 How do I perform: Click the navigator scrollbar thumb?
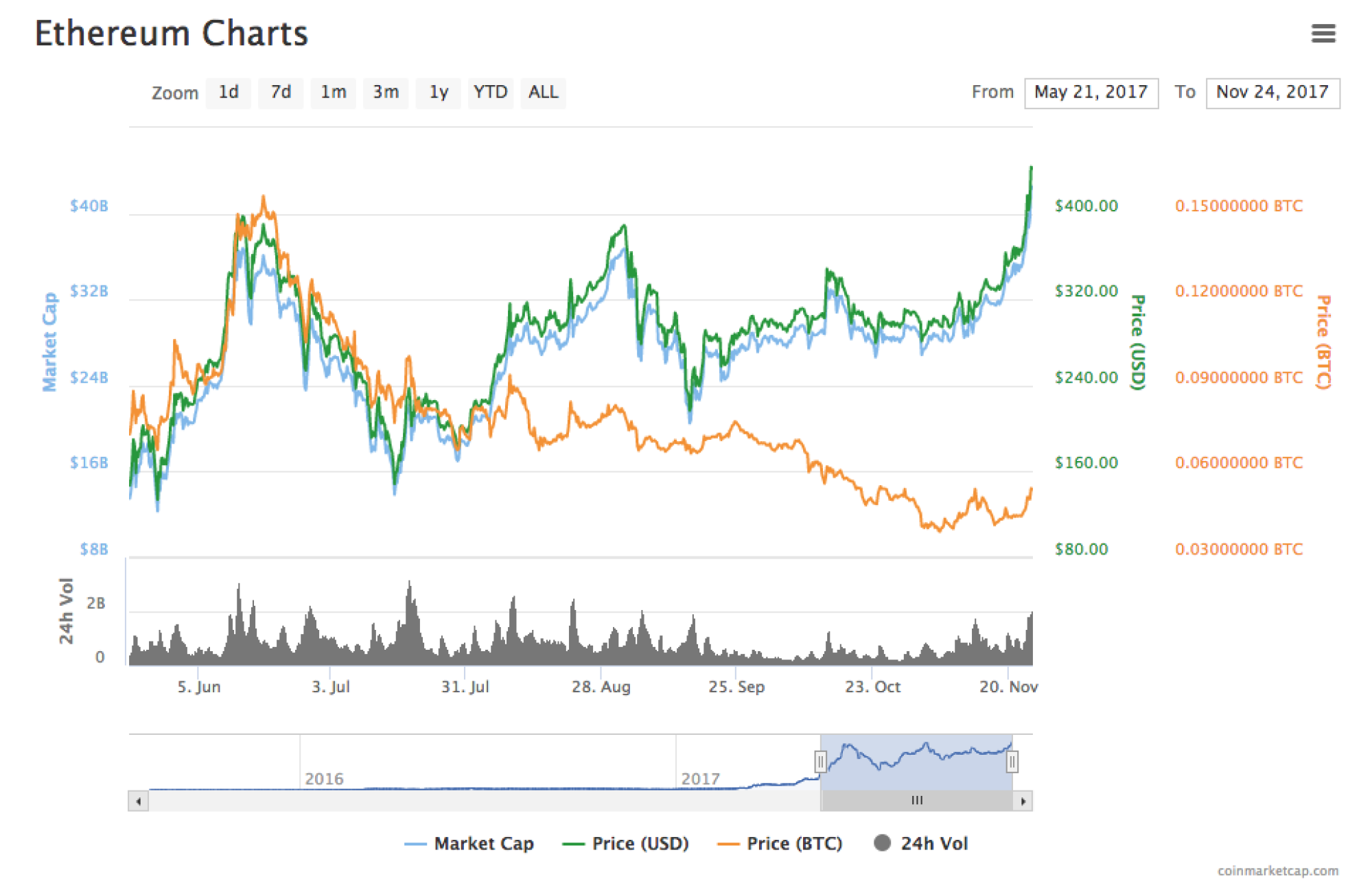click(x=917, y=801)
